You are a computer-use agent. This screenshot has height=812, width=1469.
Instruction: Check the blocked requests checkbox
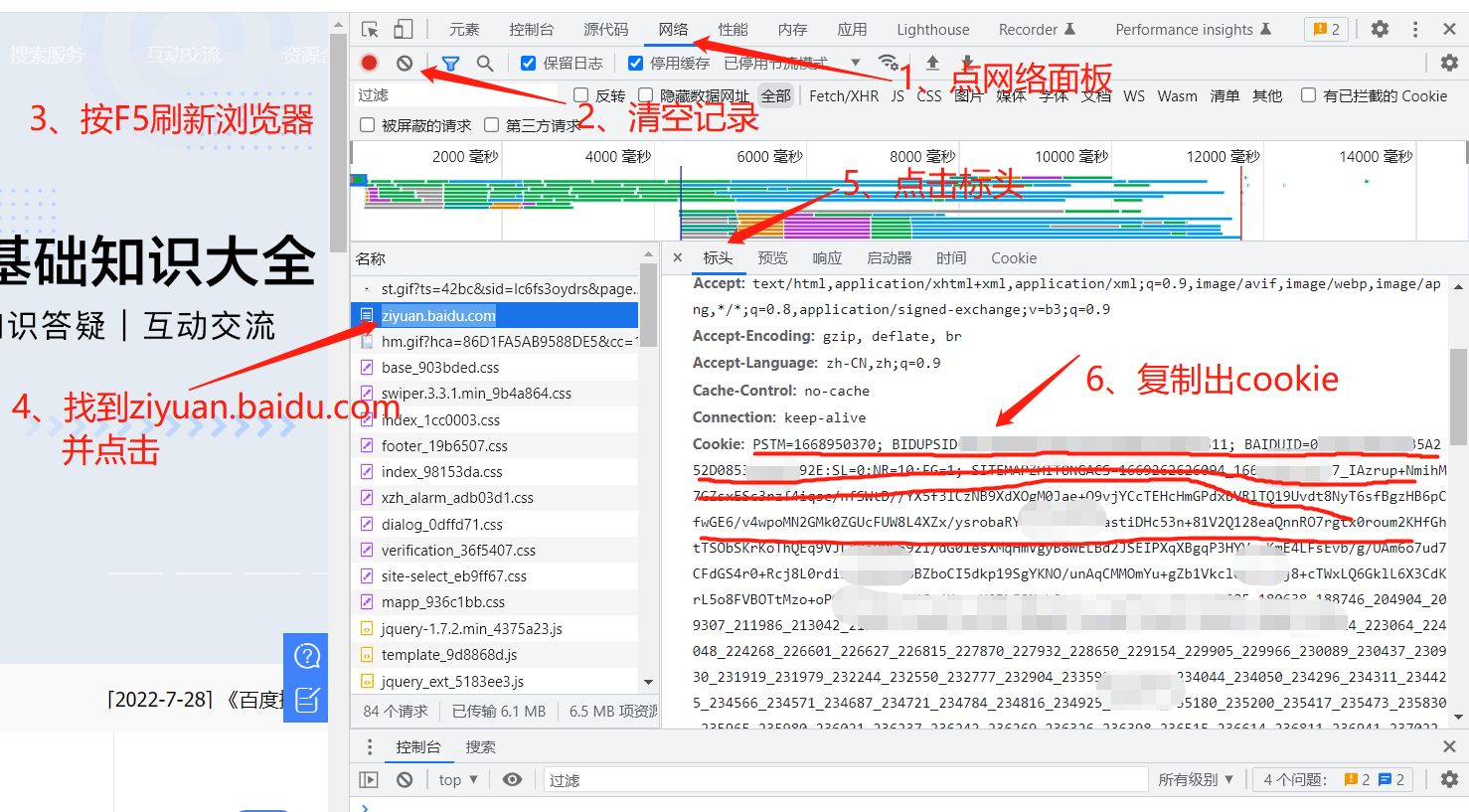368,125
